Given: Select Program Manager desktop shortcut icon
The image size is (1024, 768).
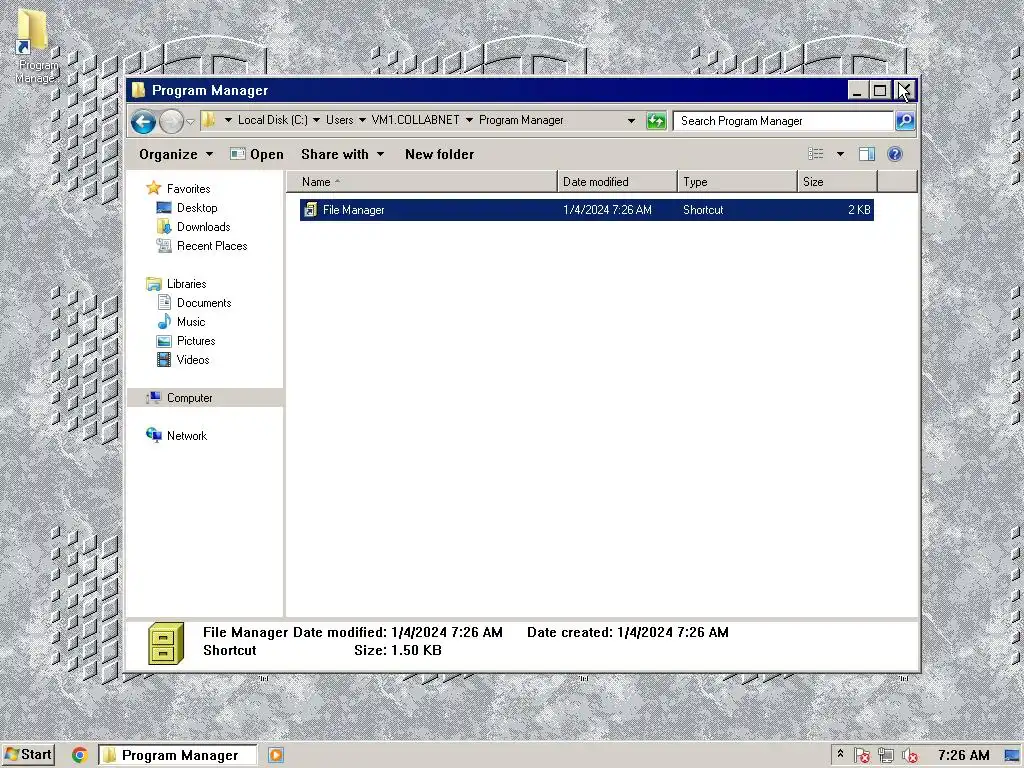Looking at the screenshot, I should 33,33.
